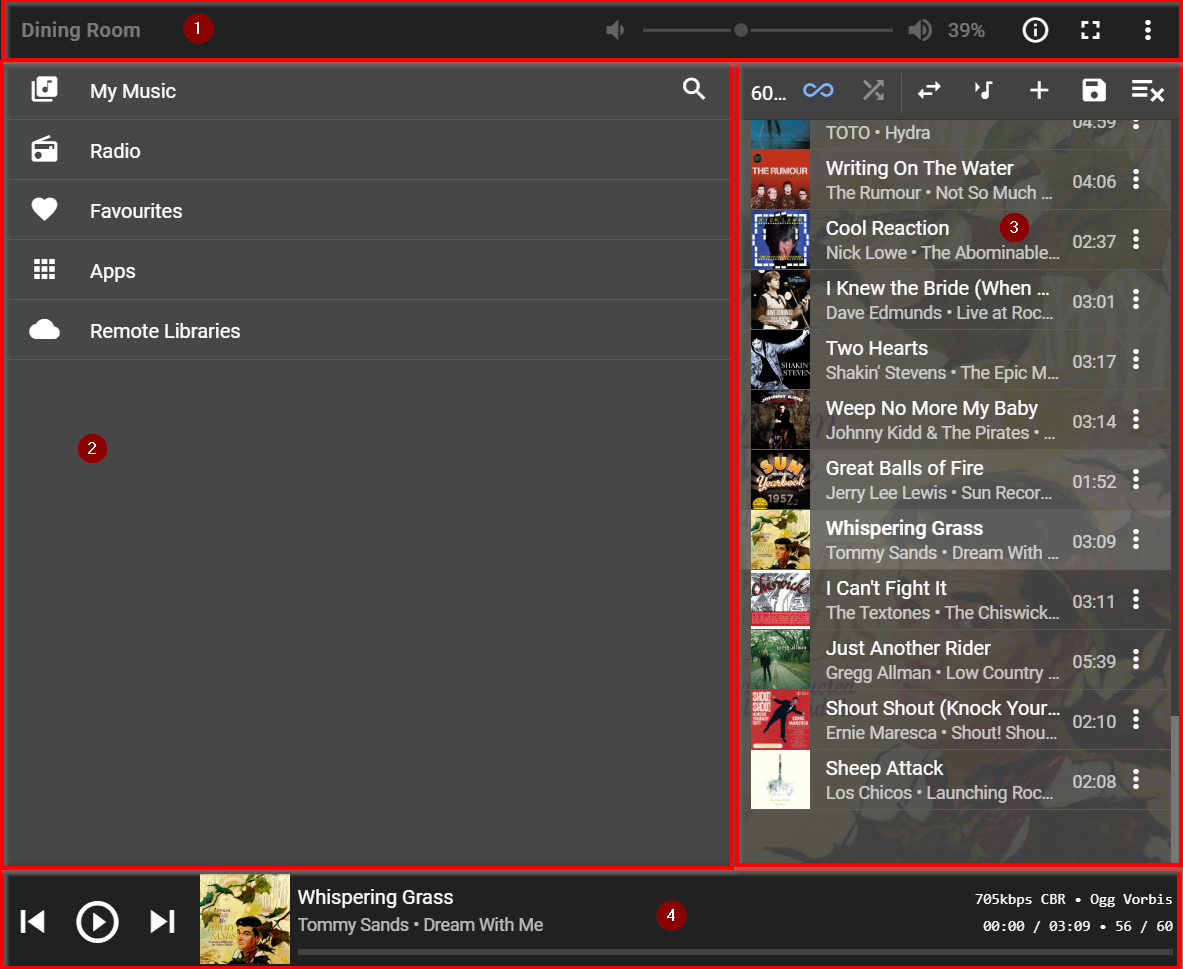Screen dimensions: 1183x969
Task: Open the Radio section
Action: point(115,151)
